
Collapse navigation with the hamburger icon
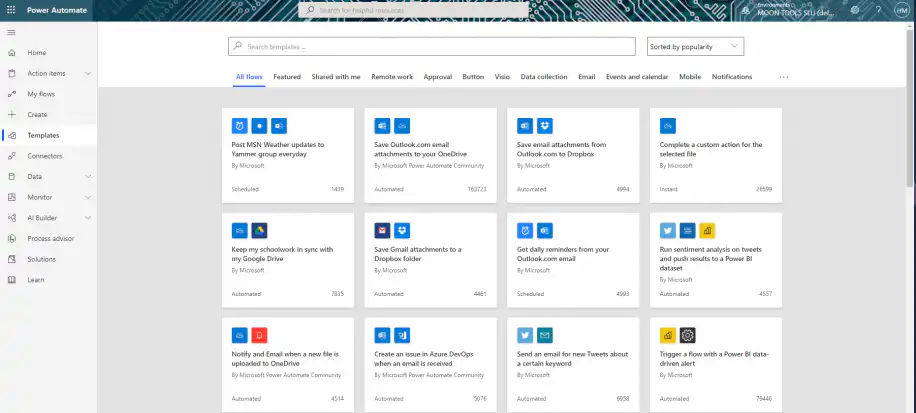[11, 32]
